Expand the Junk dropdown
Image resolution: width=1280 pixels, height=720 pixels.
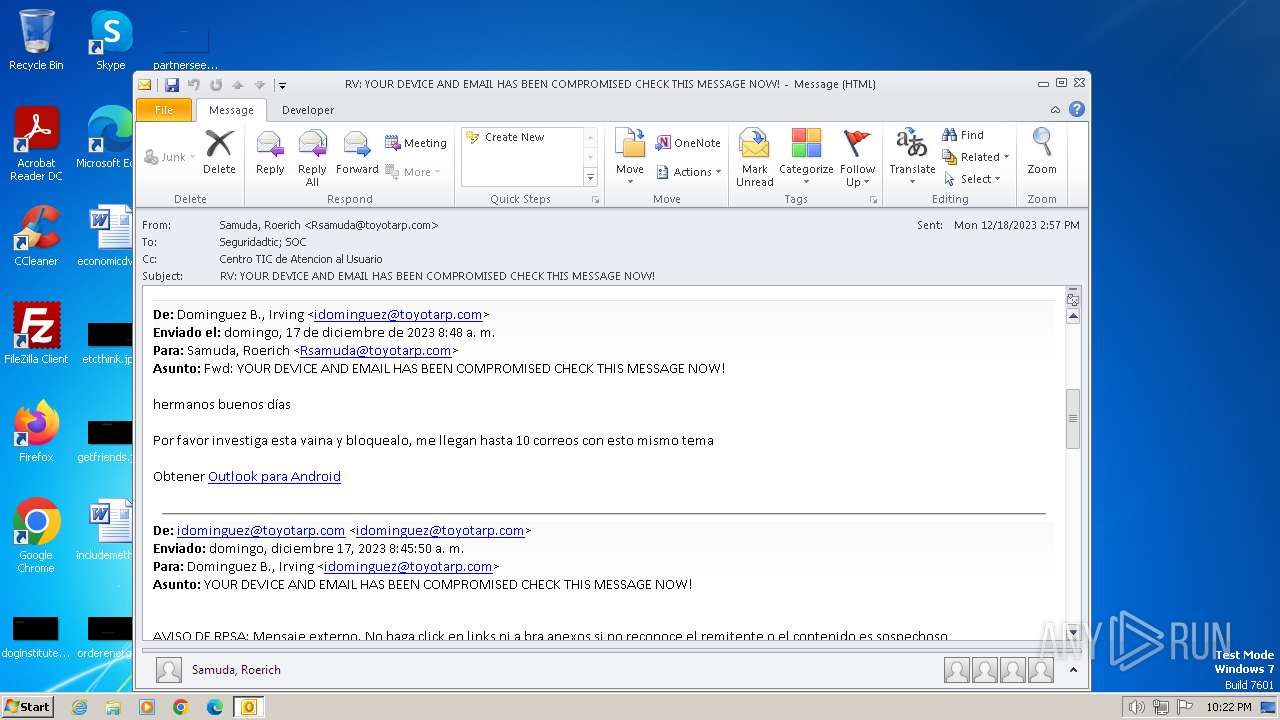point(170,157)
